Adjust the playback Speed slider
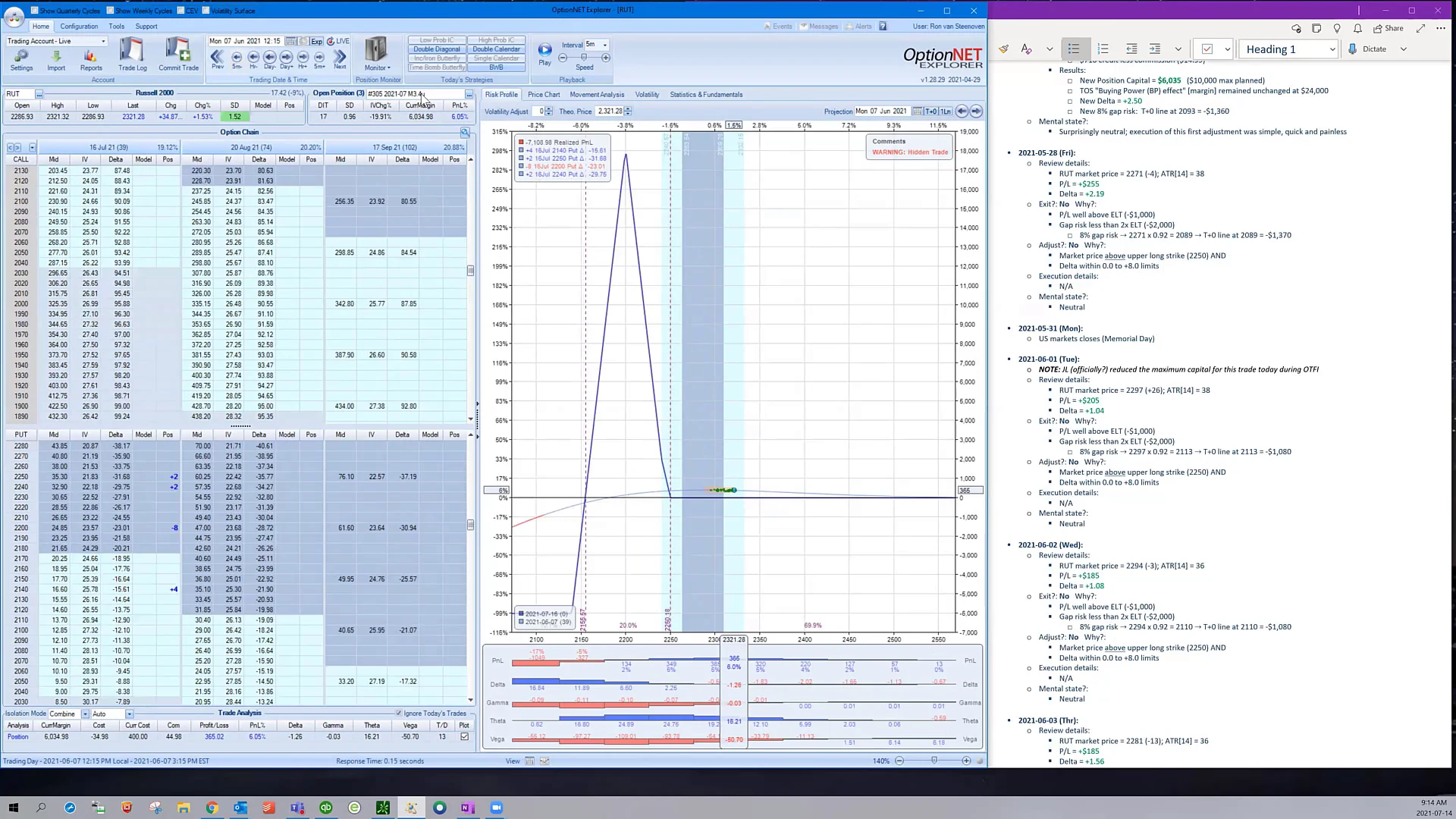The width and height of the screenshot is (1456, 819). click(584, 58)
